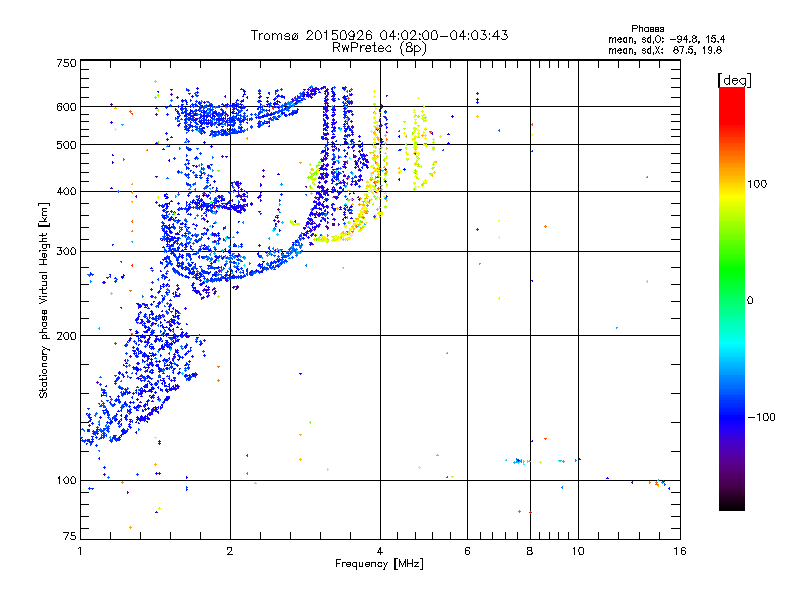
Task: Click the x-axis tick label '8'
Action: [x=530, y=551]
